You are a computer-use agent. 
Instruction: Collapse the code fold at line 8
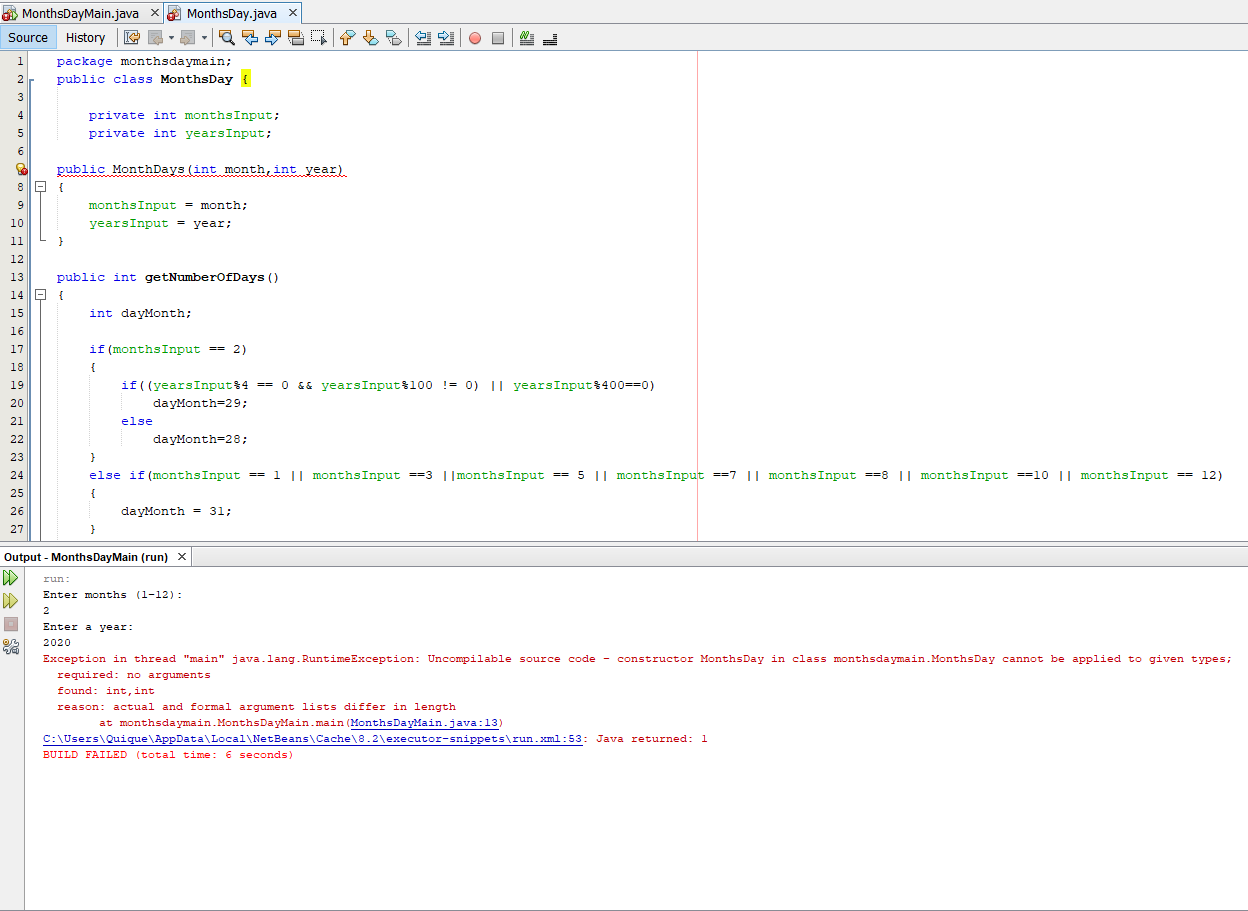[x=41, y=187]
